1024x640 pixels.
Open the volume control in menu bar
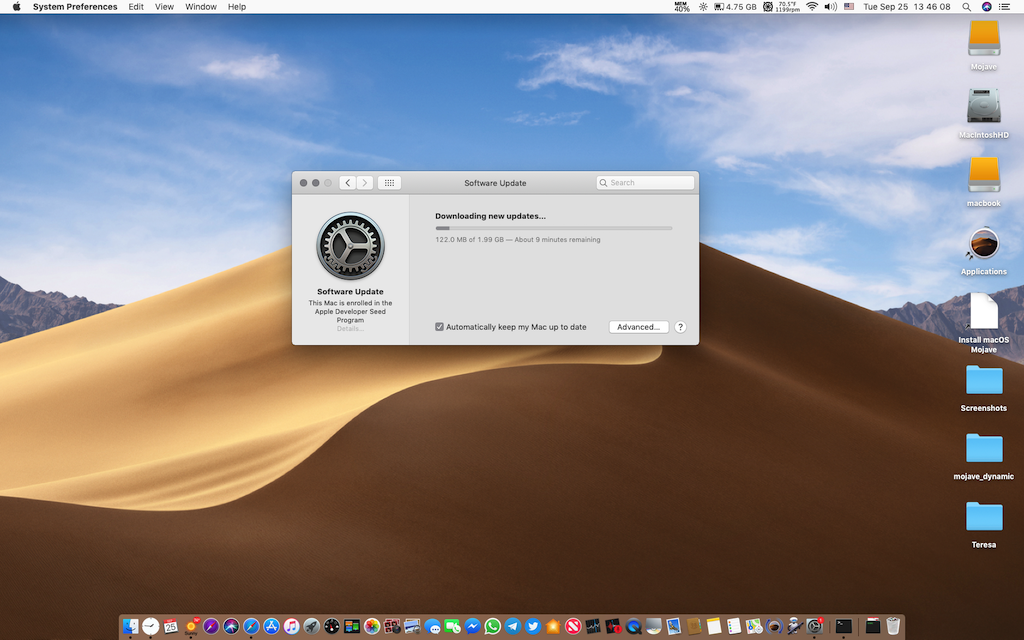pos(831,7)
